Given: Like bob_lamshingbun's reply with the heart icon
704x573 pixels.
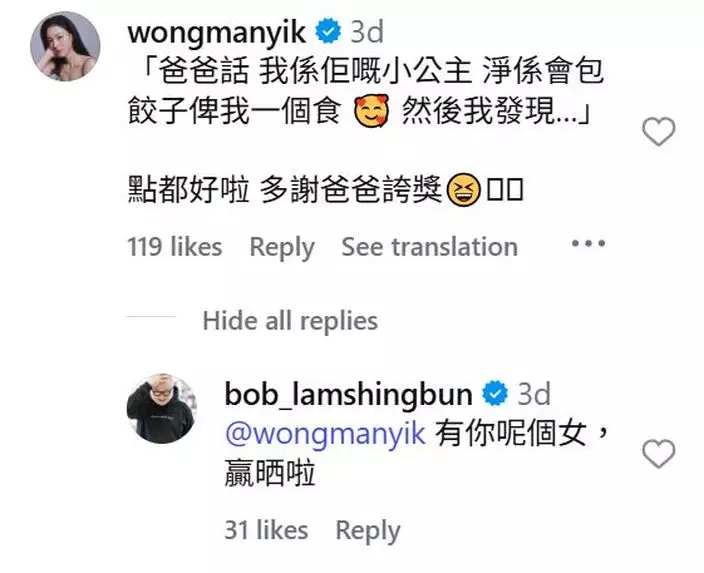Looking at the screenshot, I should [658, 453].
